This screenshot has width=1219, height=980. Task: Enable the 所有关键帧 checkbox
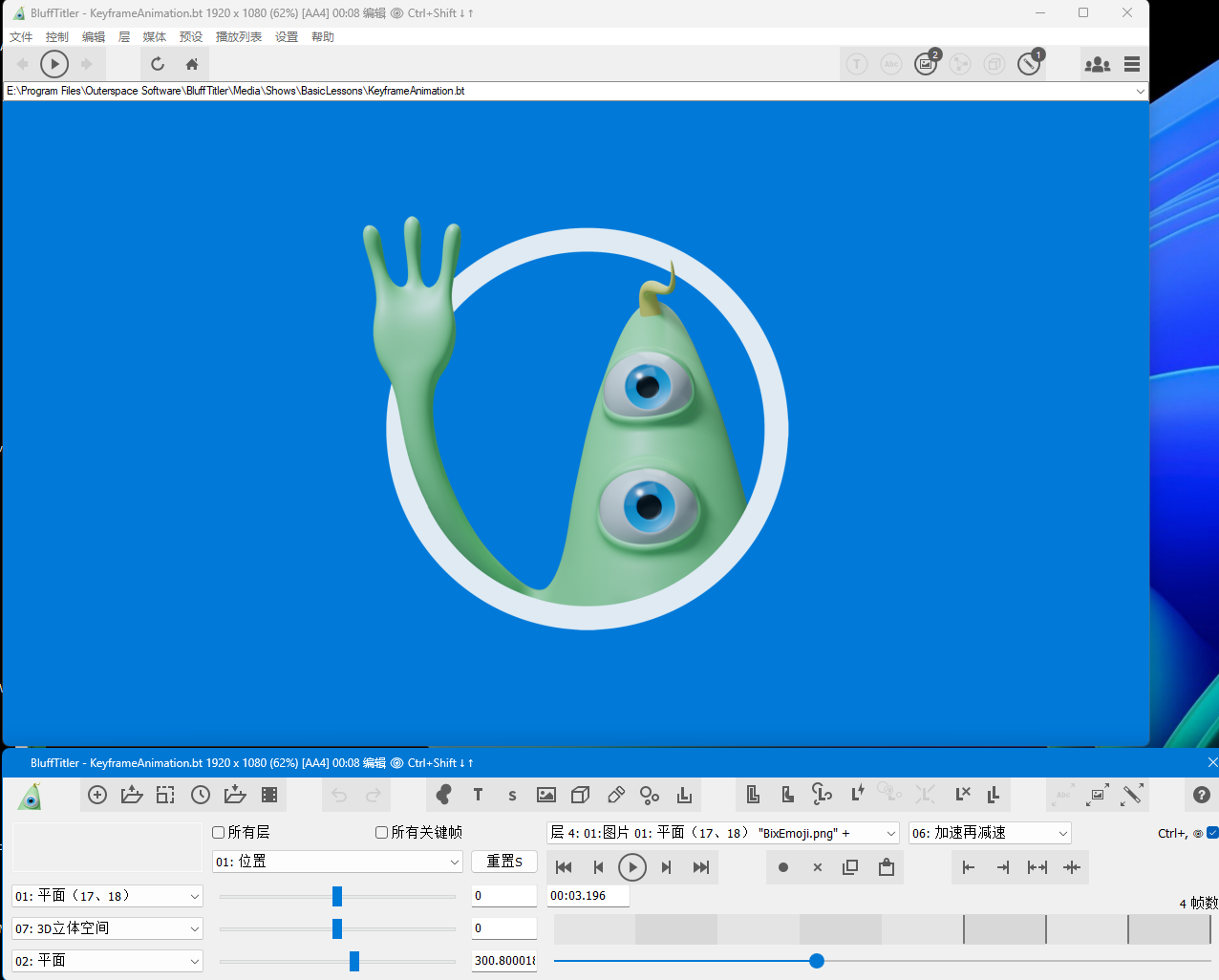pyautogui.click(x=382, y=833)
